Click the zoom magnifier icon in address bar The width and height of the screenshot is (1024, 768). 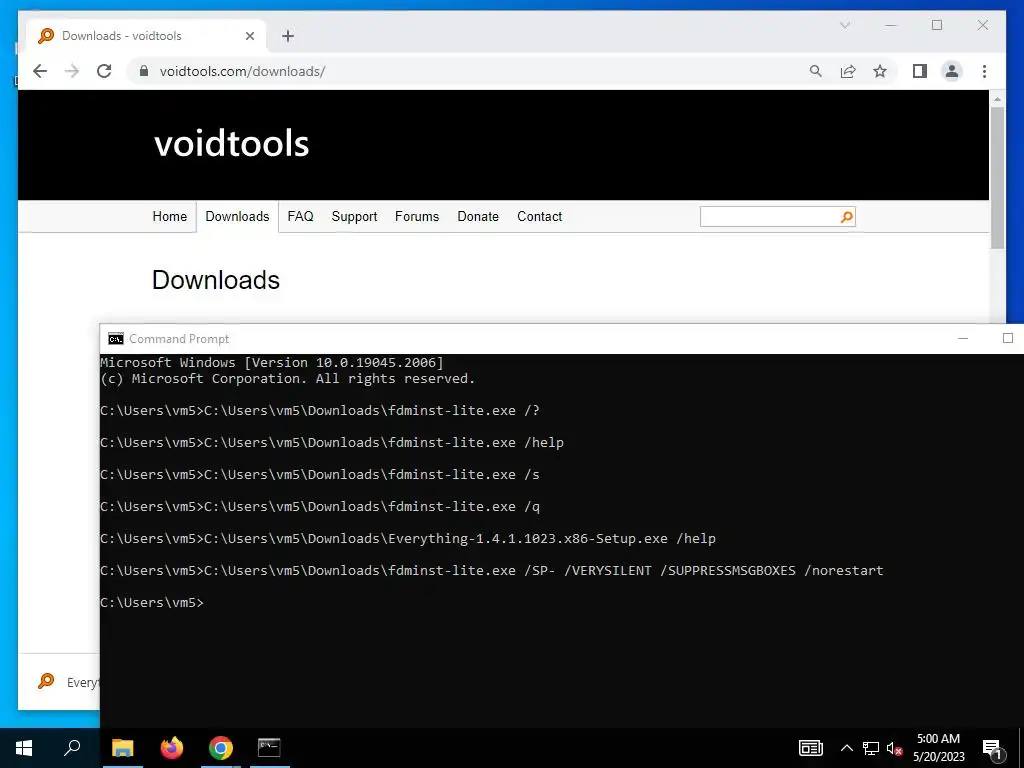pos(816,71)
